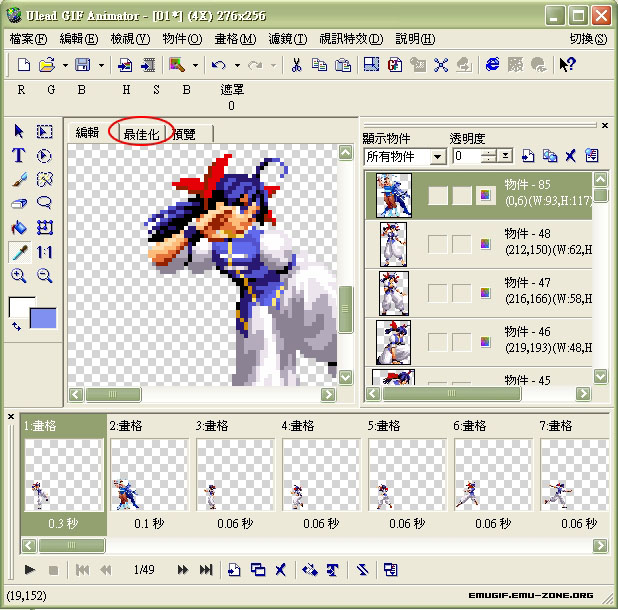Click delete object X icon in object panel

pyautogui.click(x=570, y=156)
